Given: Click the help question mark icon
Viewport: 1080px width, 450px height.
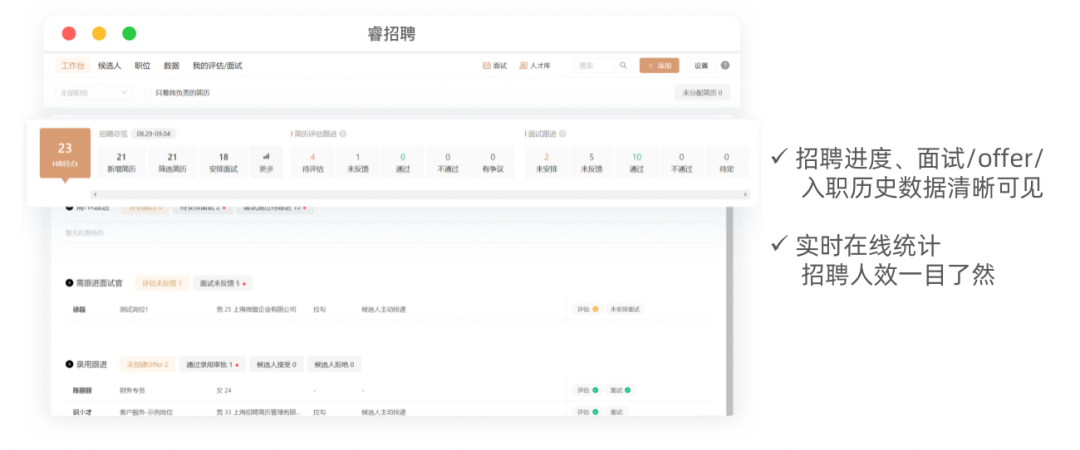Looking at the screenshot, I should pyautogui.click(x=725, y=66).
